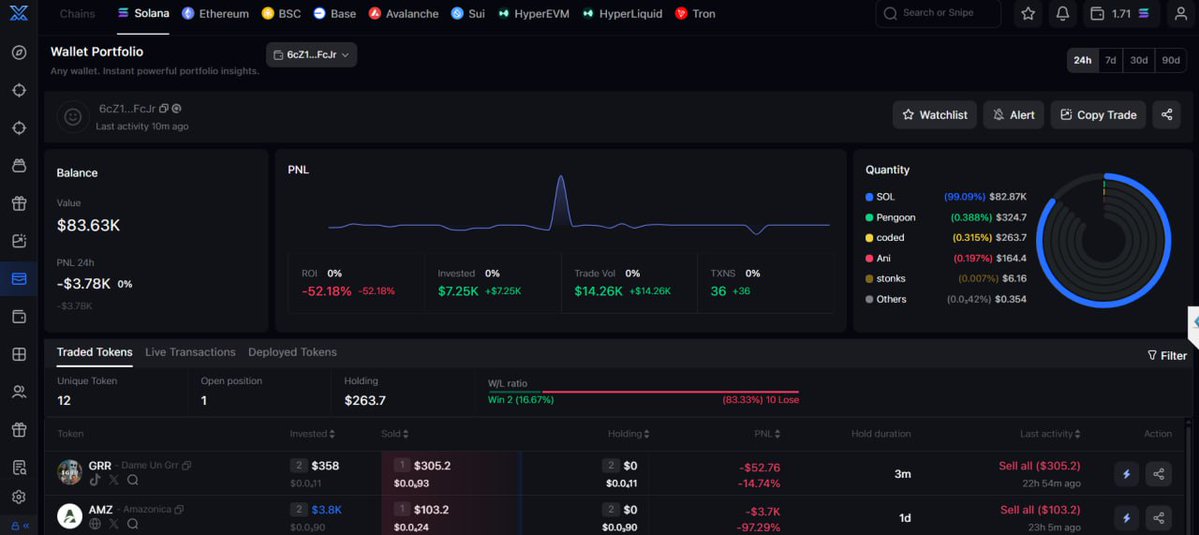Switch to the Base chain tab
1199x535 pixels.
(334, 14)
